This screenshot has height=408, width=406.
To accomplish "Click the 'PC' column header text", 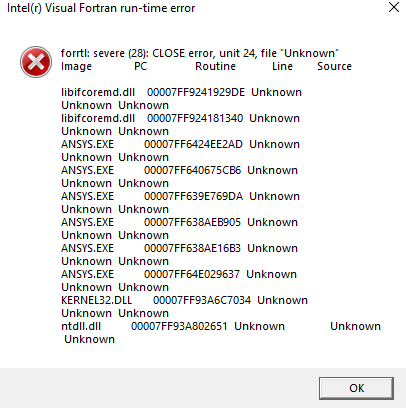I will pyautogui.click(x=141, y=66).
